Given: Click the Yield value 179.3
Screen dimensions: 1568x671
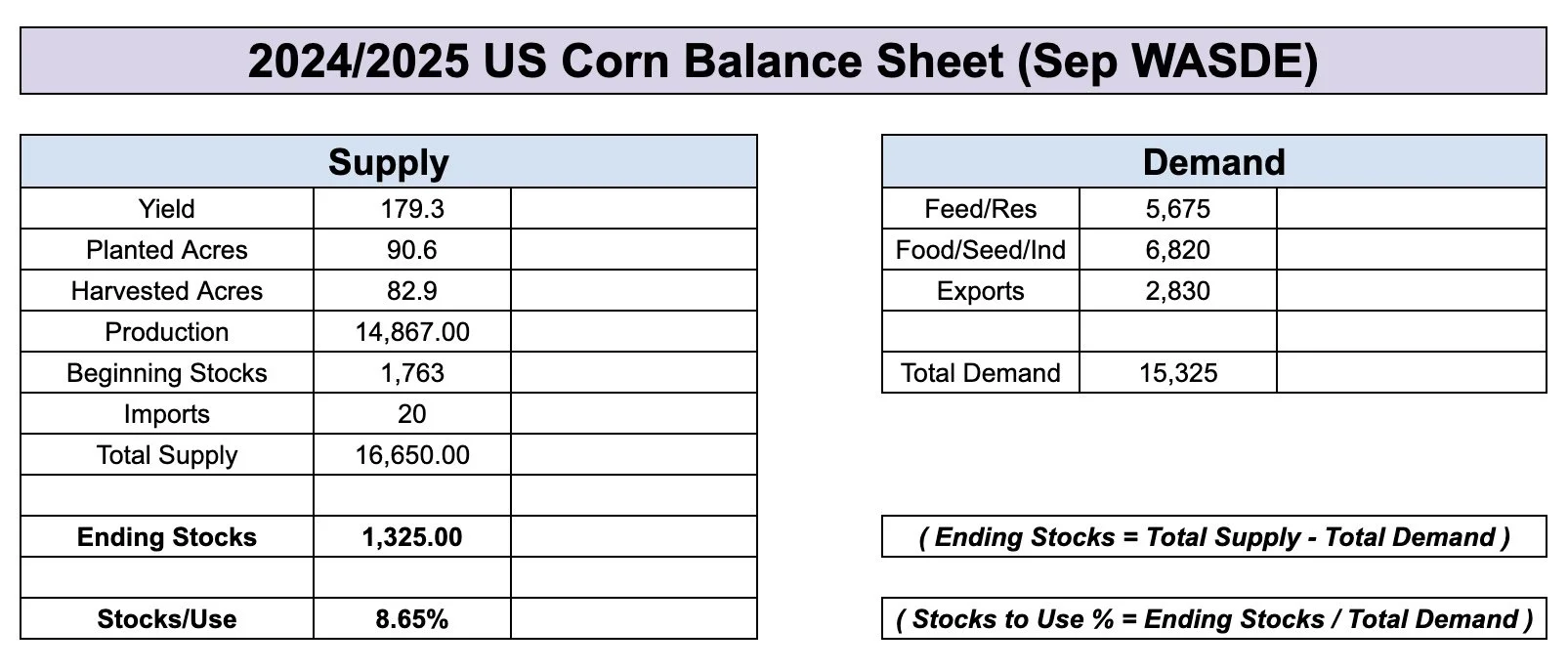Looking at the screenshot, I should 411,209.
